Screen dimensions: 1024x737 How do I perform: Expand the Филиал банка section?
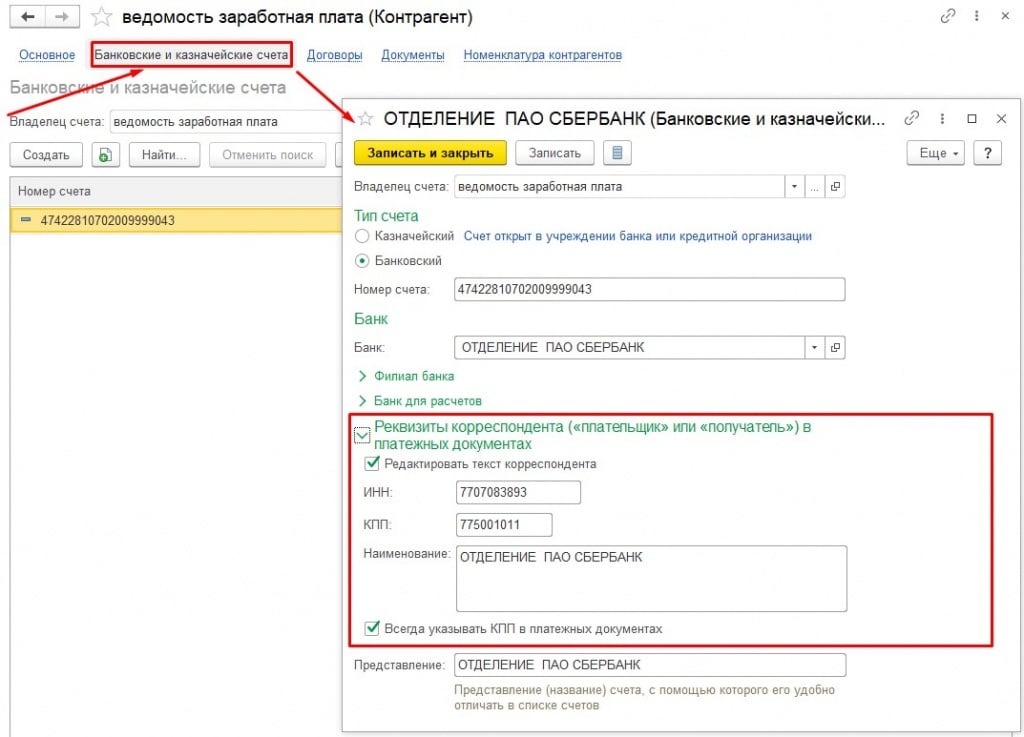coord(362,376)
